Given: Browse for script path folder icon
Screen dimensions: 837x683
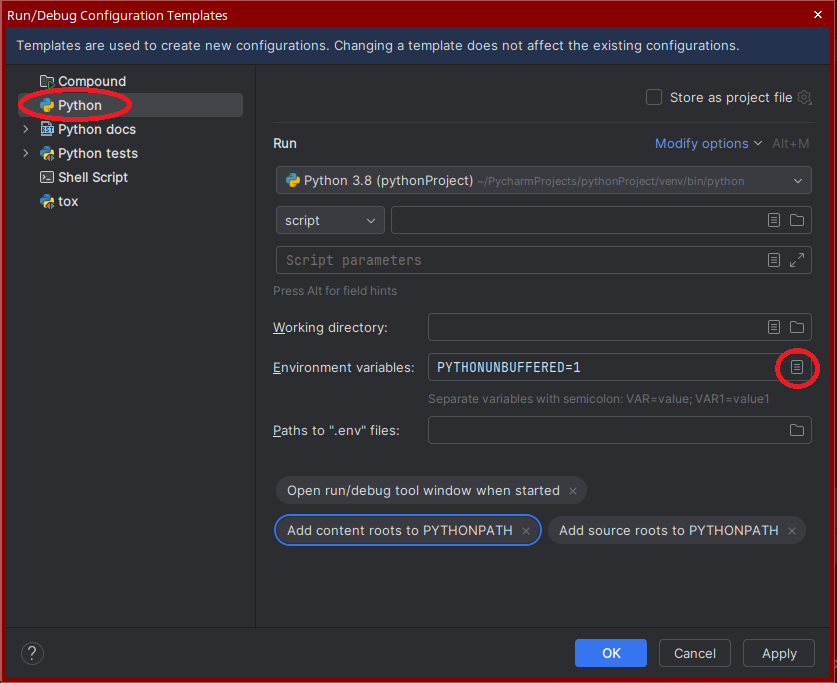Looking at the screenshot, I should click(x=797, y=220).
